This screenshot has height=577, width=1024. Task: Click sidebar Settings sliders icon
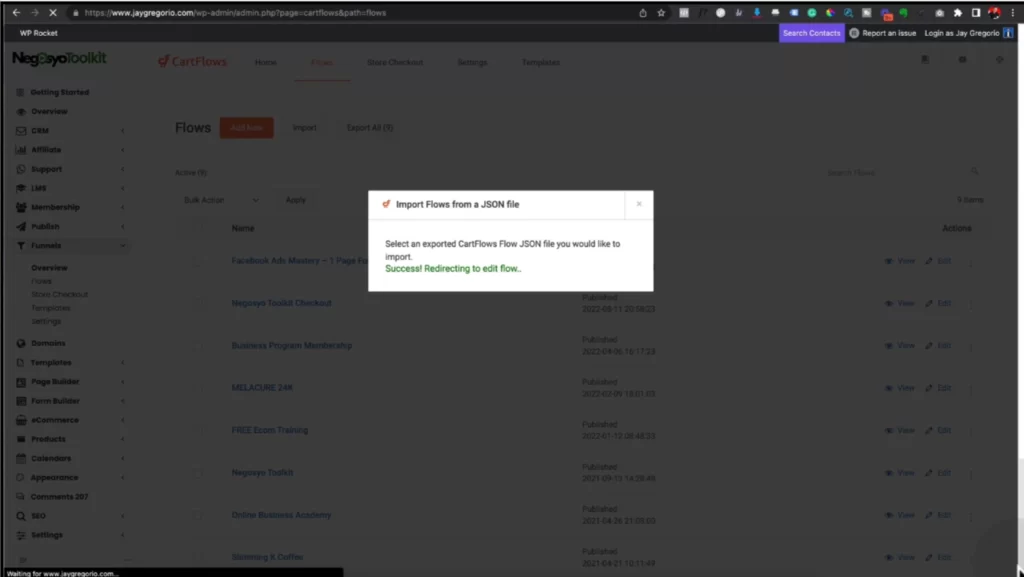(21, 535)
